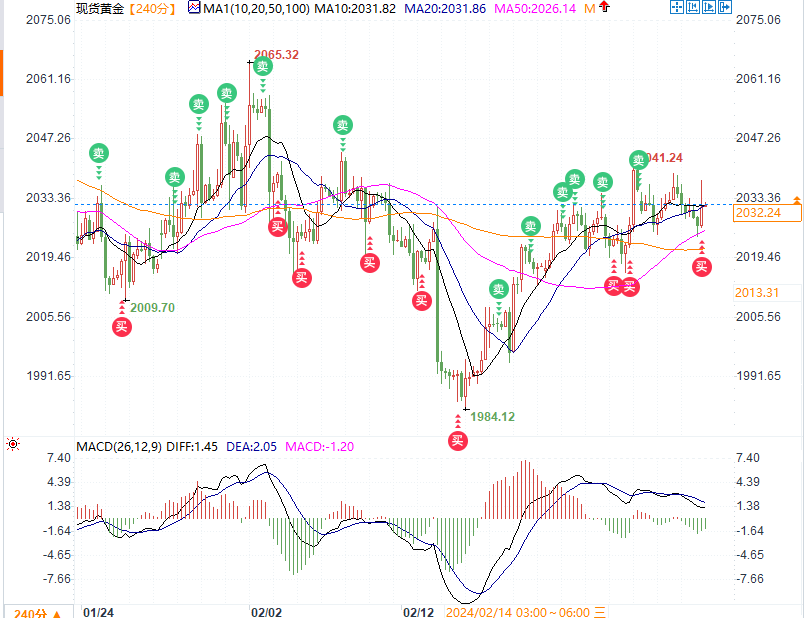This screenshot has width=804, height=618.
Task: Click the buy marker below 1984.12 low
Action: click(457, 441)
